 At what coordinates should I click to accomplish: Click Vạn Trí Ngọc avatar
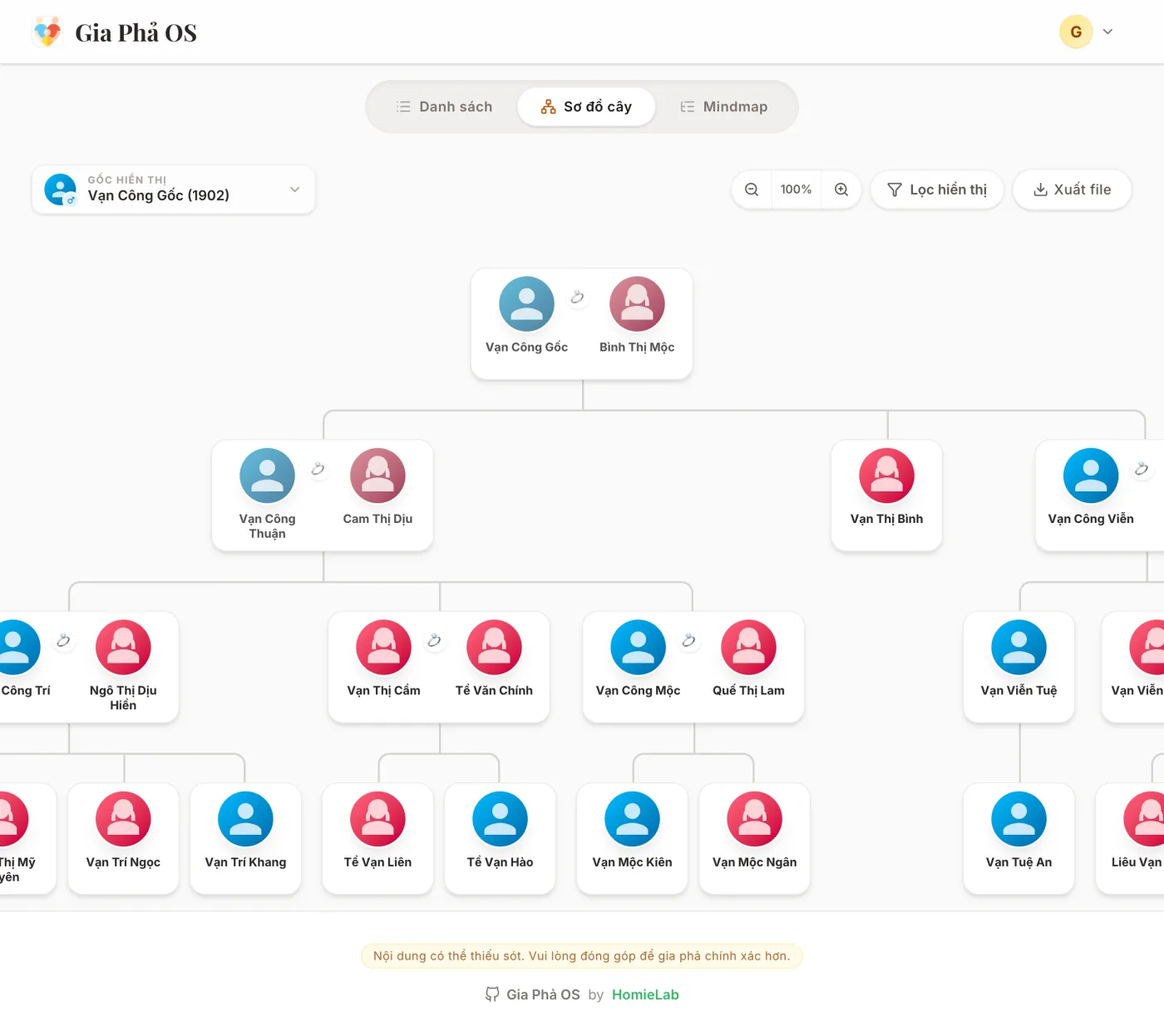point(123,819)
